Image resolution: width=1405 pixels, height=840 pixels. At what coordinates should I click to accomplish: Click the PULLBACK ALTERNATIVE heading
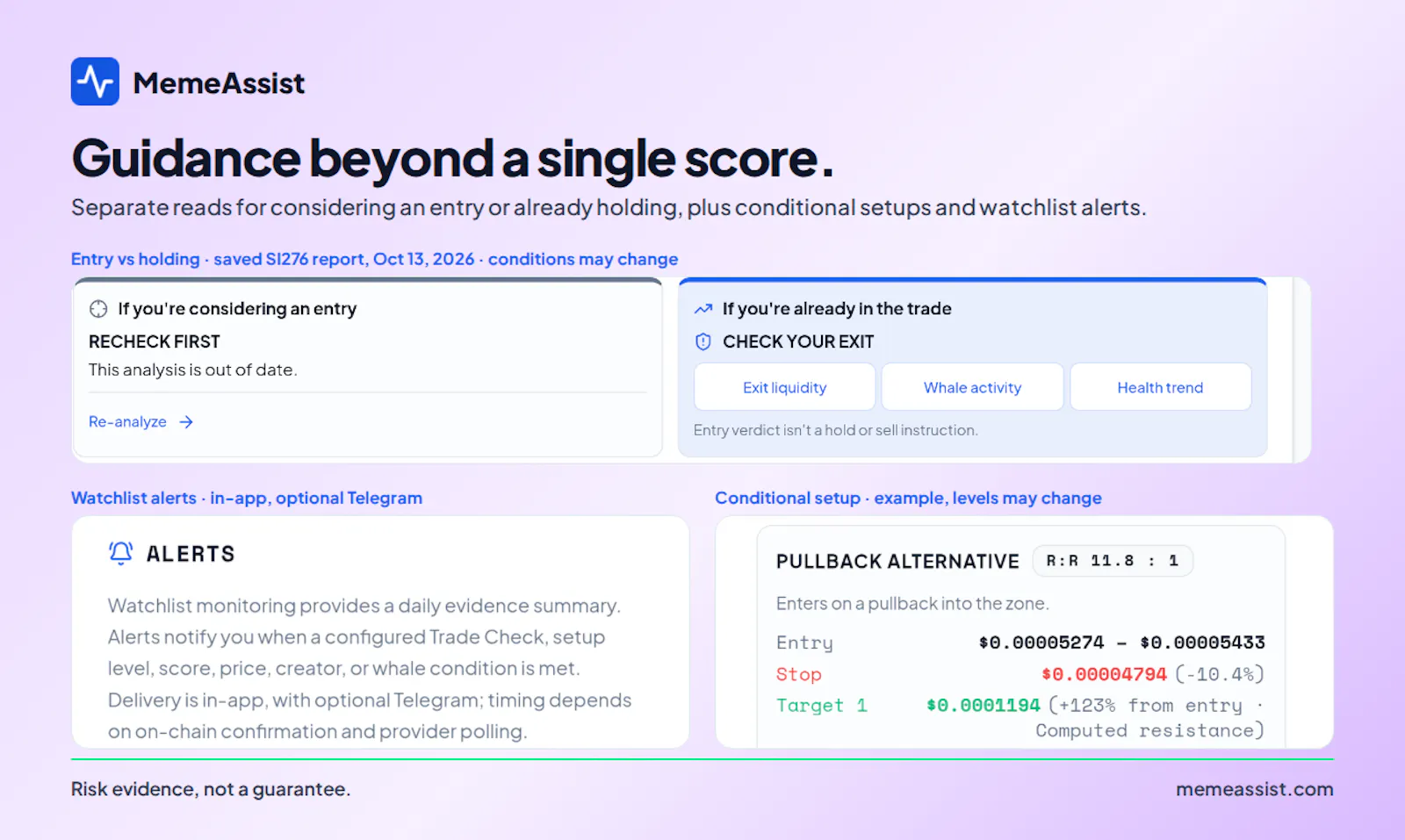tap(897, 562)
